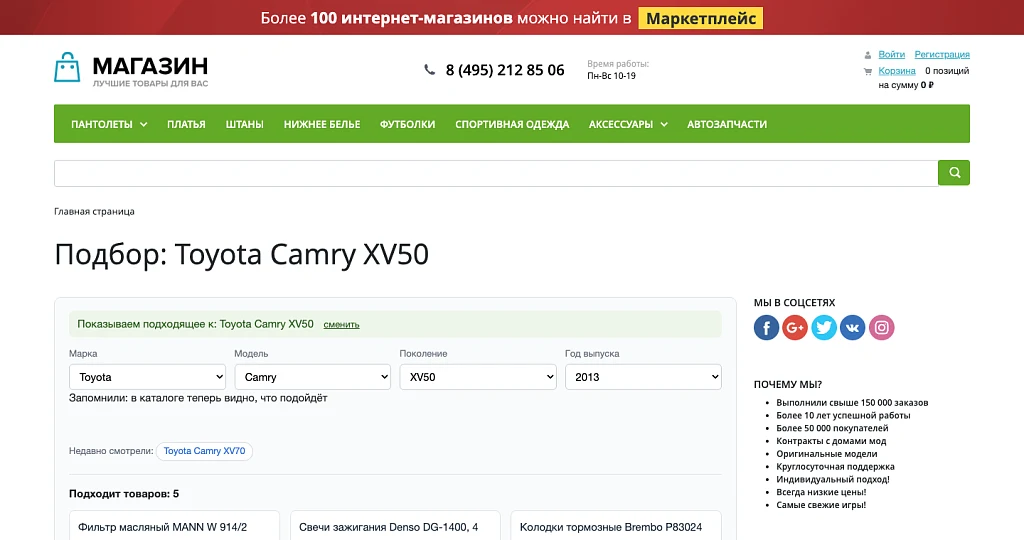
Task: Click the Войти login link
Action: click(x=891, y=54)
